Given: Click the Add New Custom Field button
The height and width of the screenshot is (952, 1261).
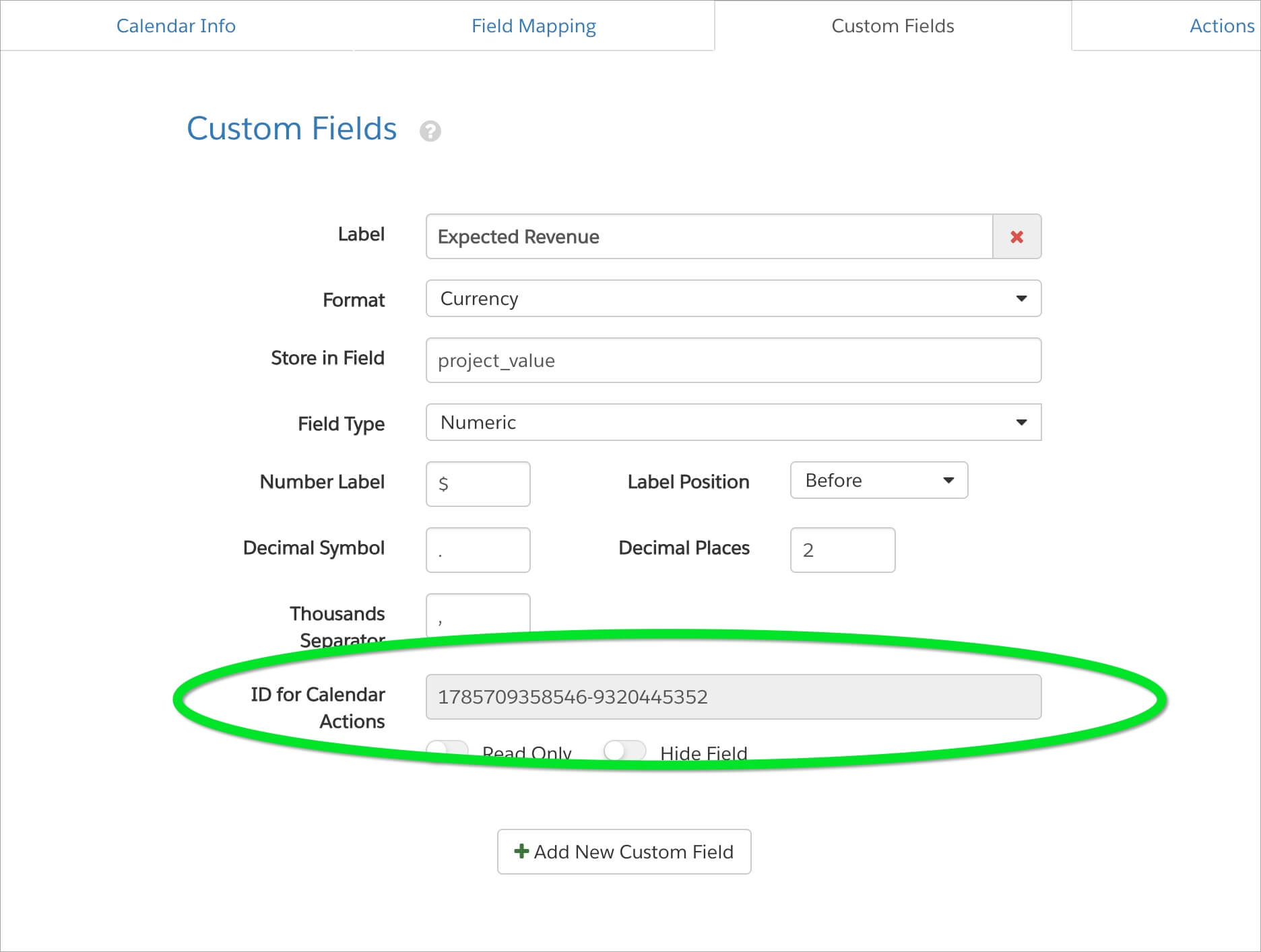Looking at the screenshot, I should tap(624, 852).
